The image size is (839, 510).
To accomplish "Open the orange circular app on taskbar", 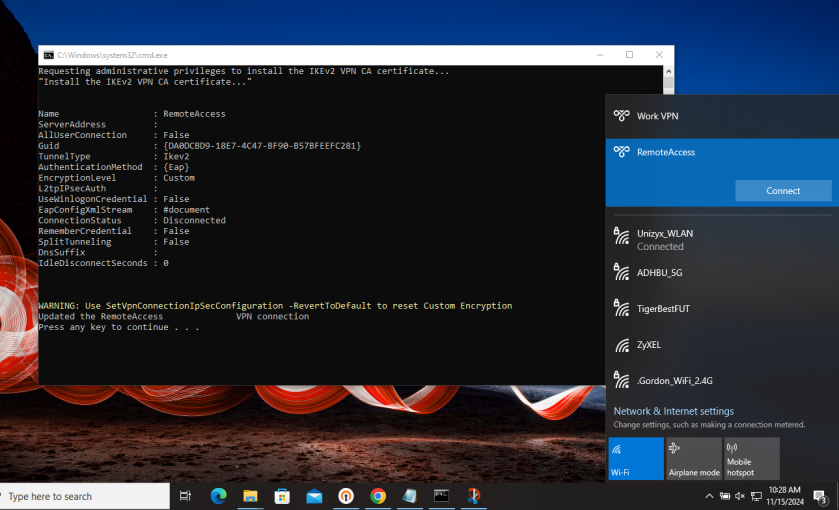I will coord(346,496).
